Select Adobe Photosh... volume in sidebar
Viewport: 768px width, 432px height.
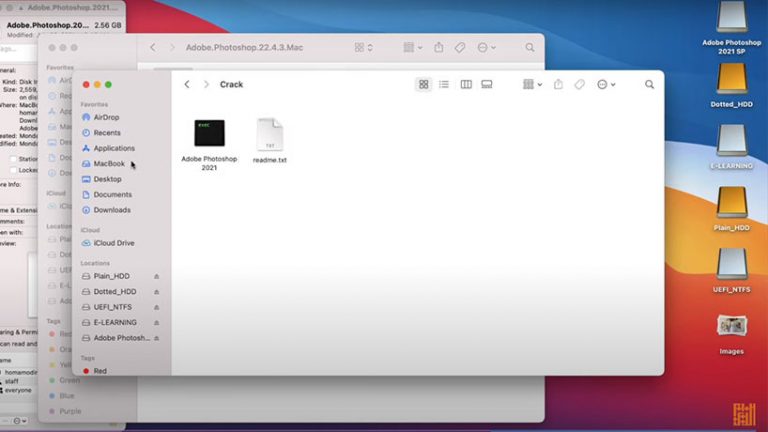(121, 338)
